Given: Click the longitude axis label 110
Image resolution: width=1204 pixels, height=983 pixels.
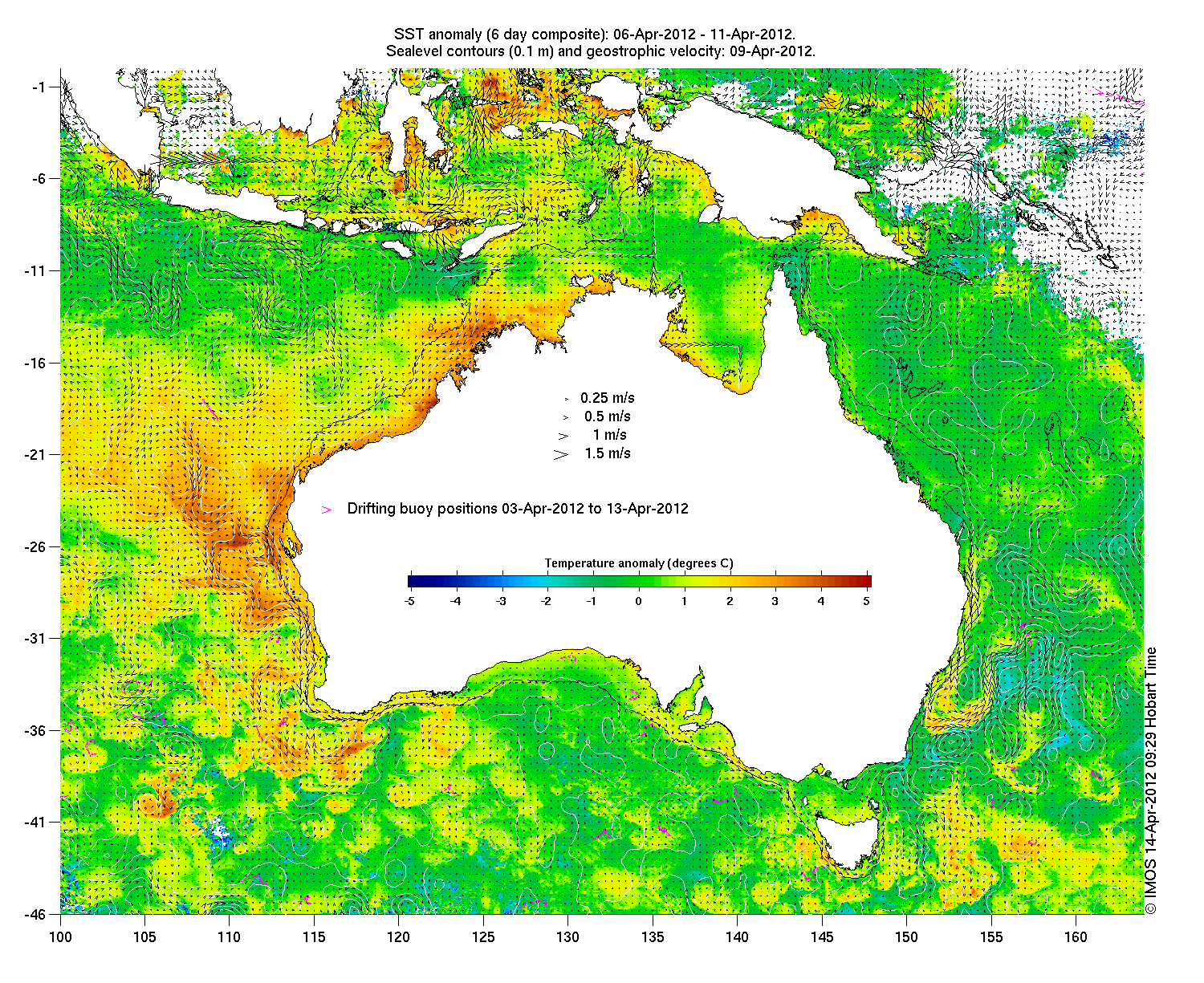Looking at the screenshot, I should (230, 937).
